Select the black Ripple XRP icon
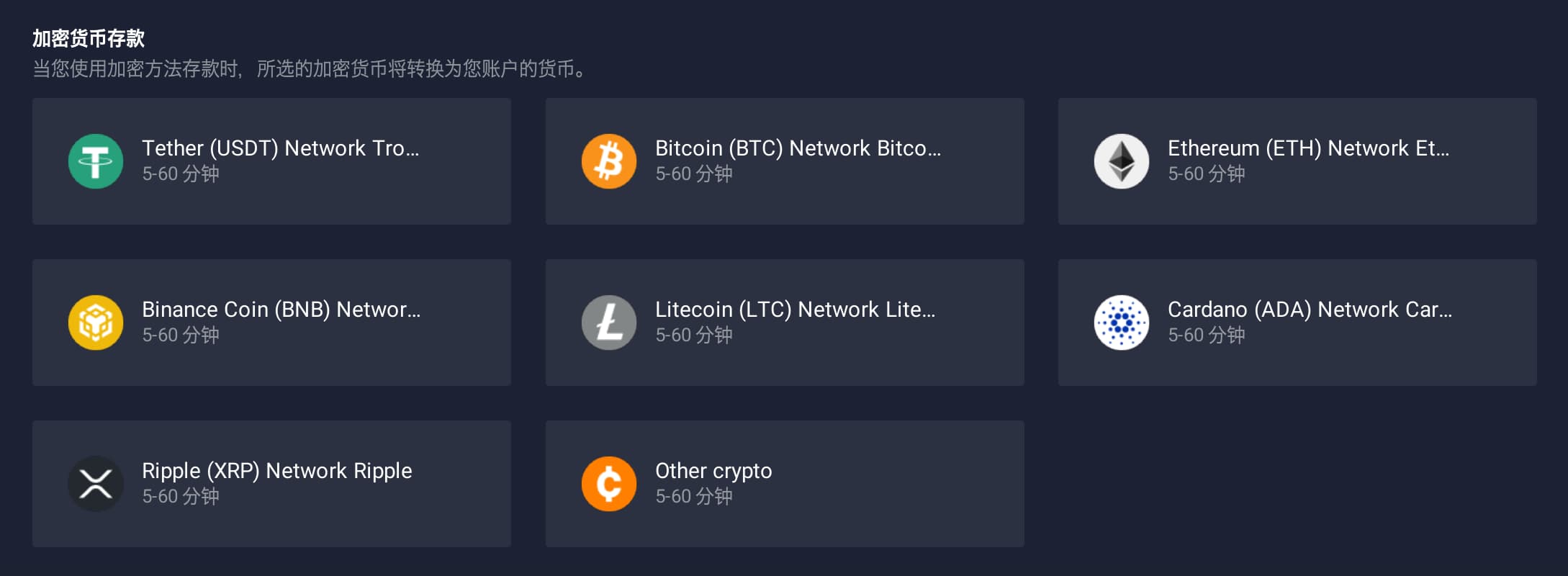The image size is (1568, 576). tap(96, 484)
